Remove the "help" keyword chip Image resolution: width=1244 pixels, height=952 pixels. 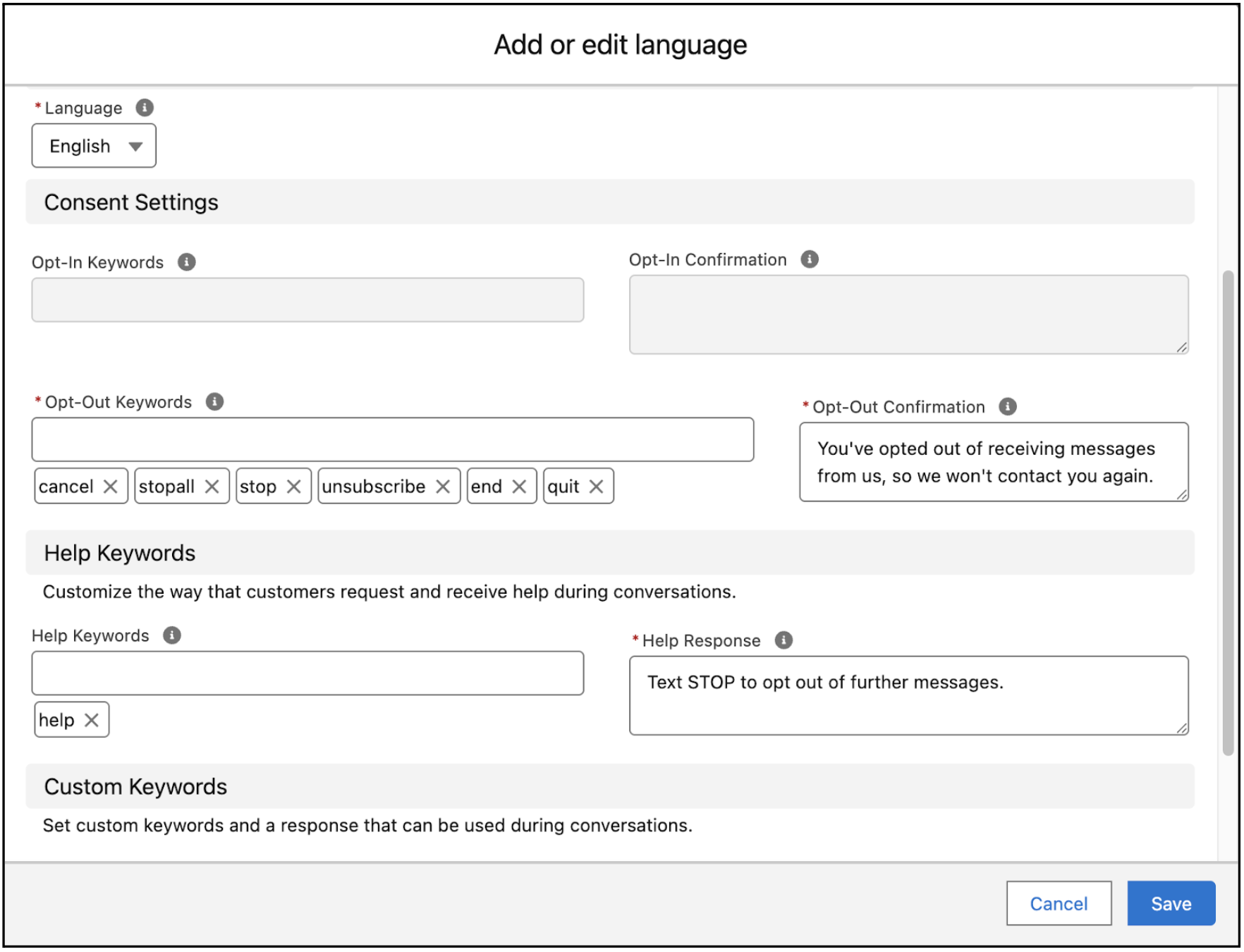point(91,720)
